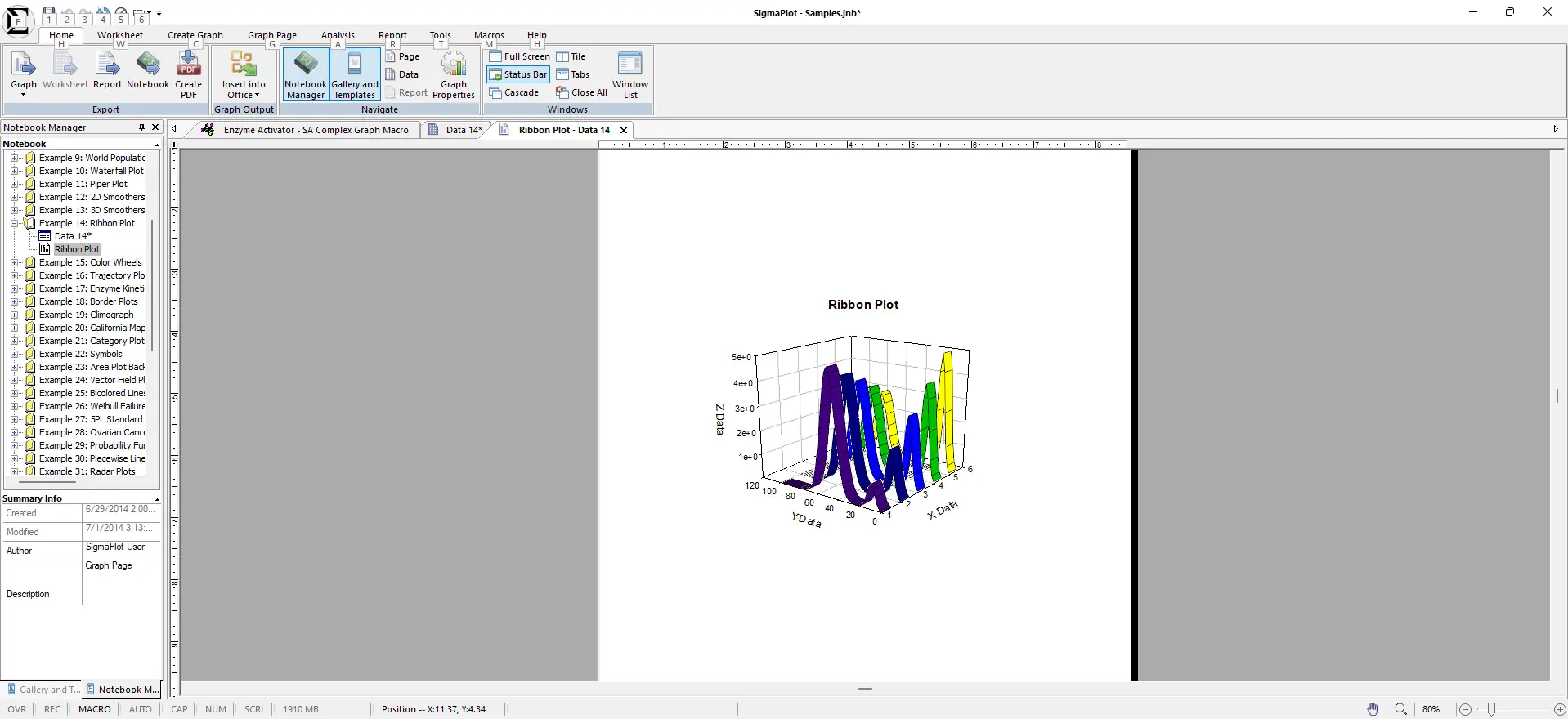
Task: Click the Export Report icon
Action: (x=107, y=64)
